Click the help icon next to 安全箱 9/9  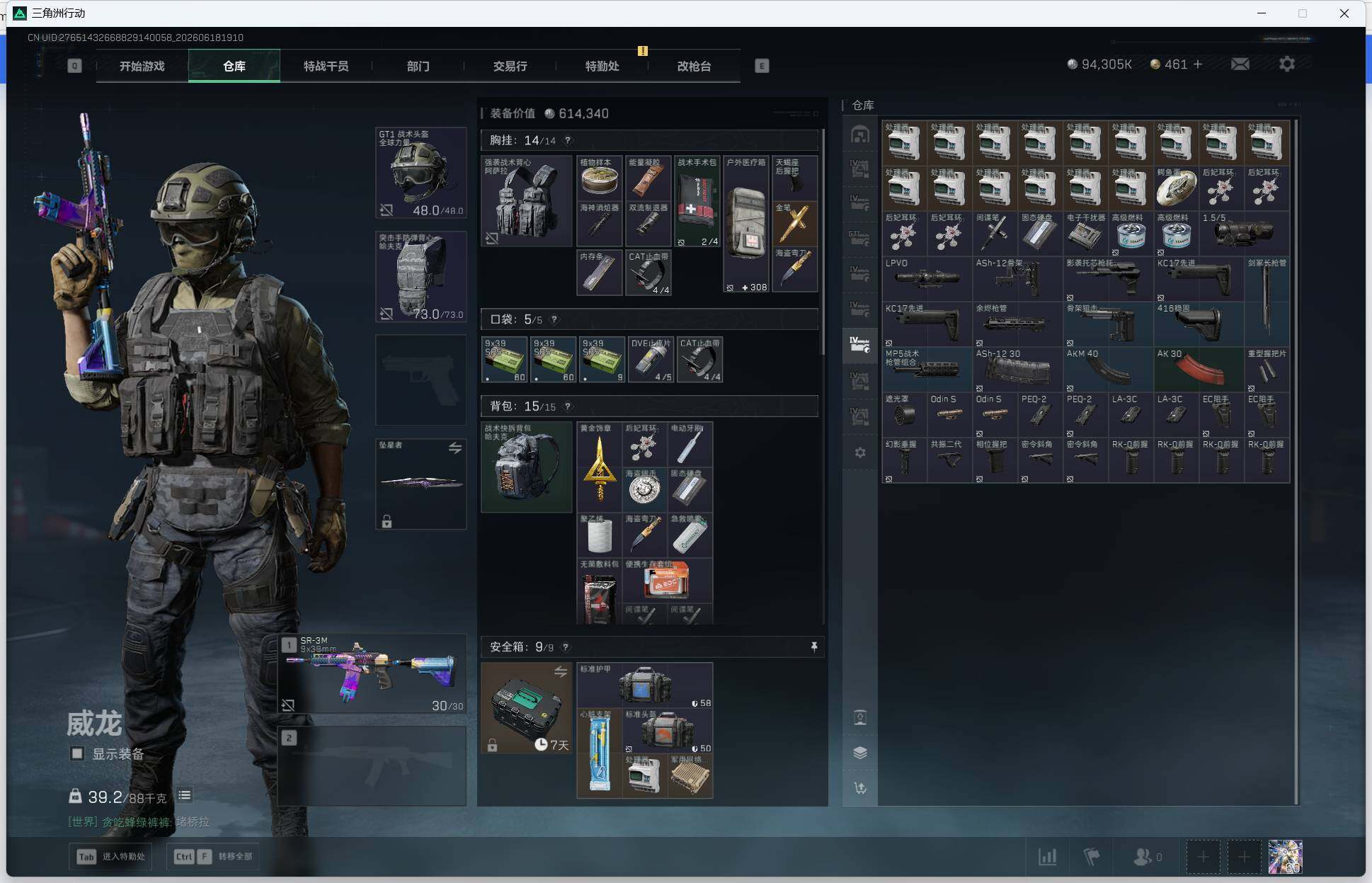(566, 647)
